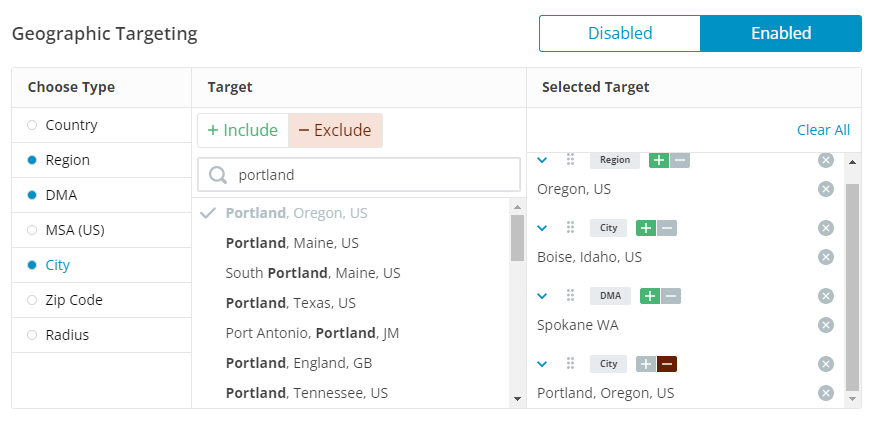Image resolution: width=873 pixels, height=426 pixels.
Task: Remove the Boise, Idaho, US target
Action: coord(826,257)
